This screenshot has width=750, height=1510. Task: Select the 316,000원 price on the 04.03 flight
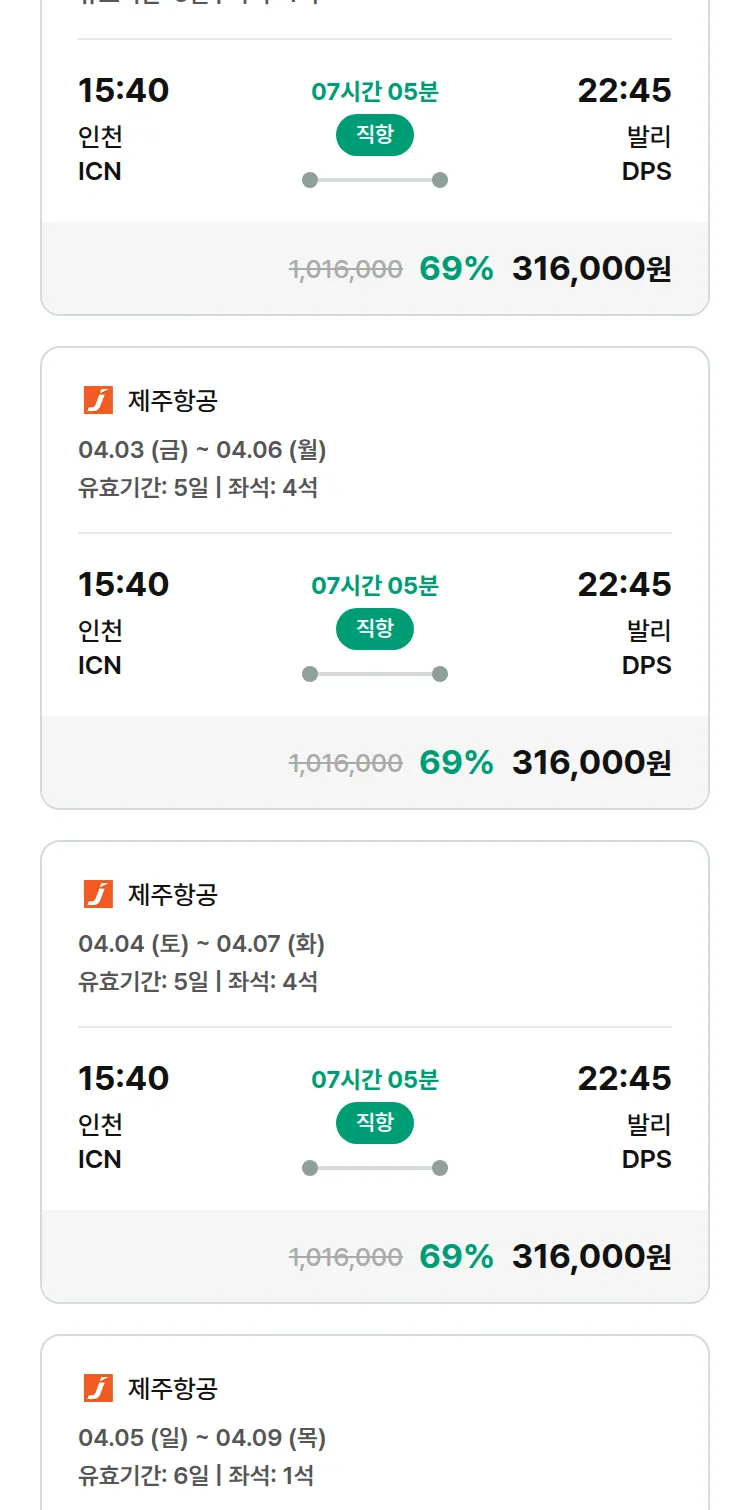[x=591, y=763]
